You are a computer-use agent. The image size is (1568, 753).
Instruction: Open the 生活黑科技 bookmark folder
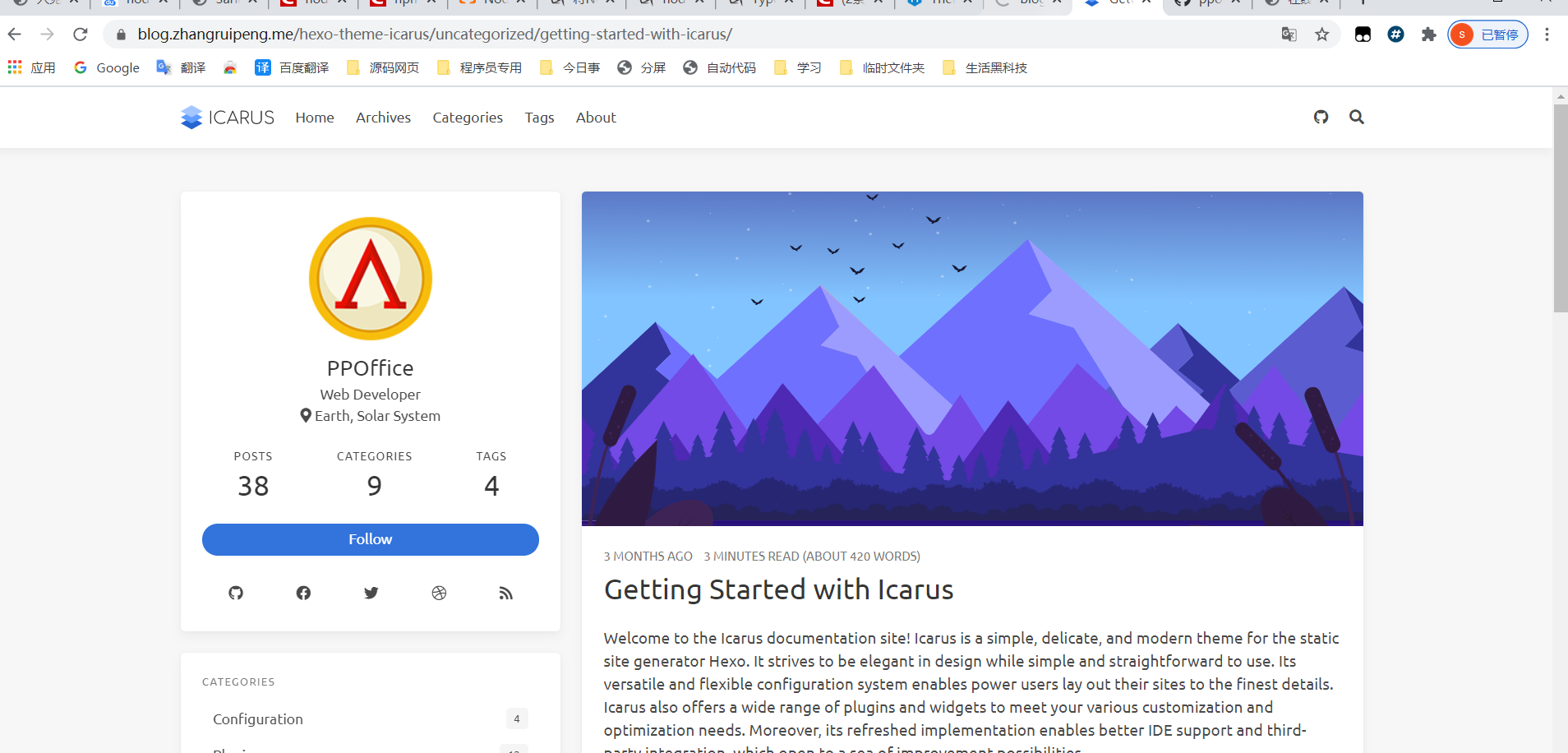(x=985, y=67)
